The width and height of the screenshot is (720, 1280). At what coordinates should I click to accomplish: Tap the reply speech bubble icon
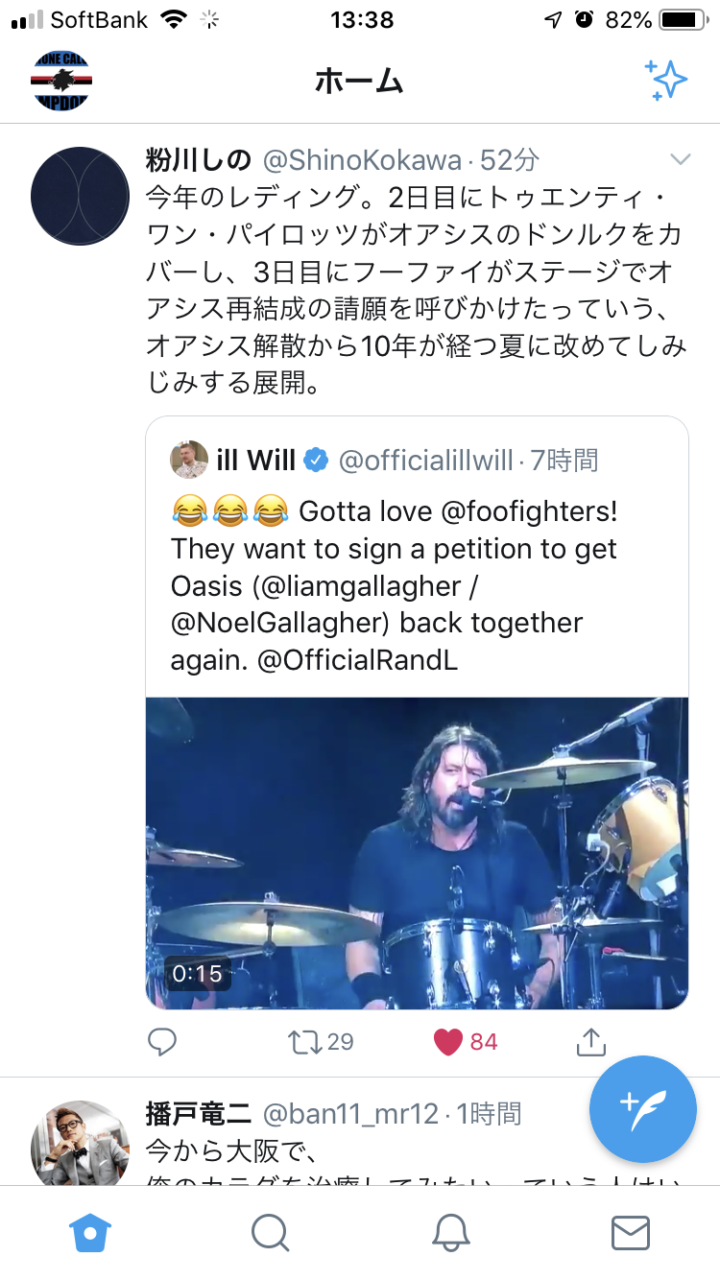pyautogui.click(x=162, y=1042)
